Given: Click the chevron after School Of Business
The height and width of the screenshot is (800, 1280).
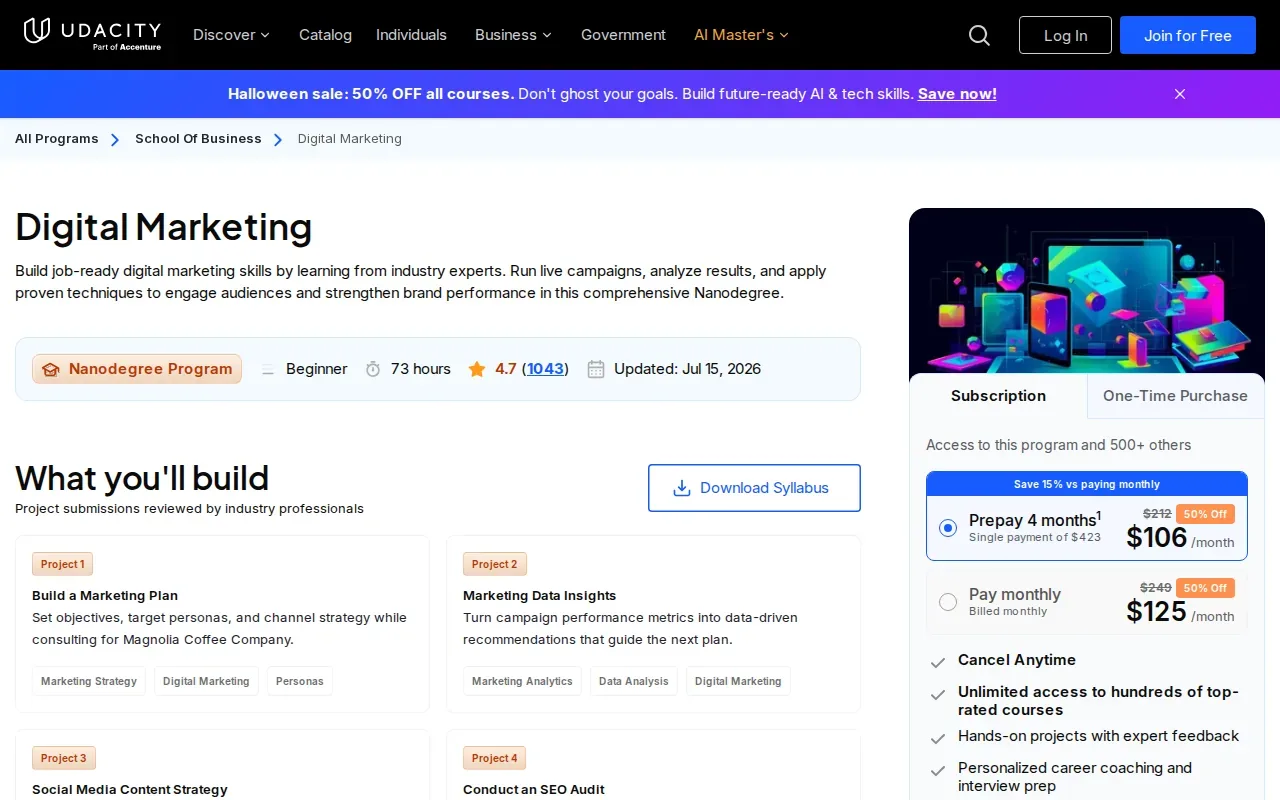Looking at the screenshot, I should click(279, 139).
